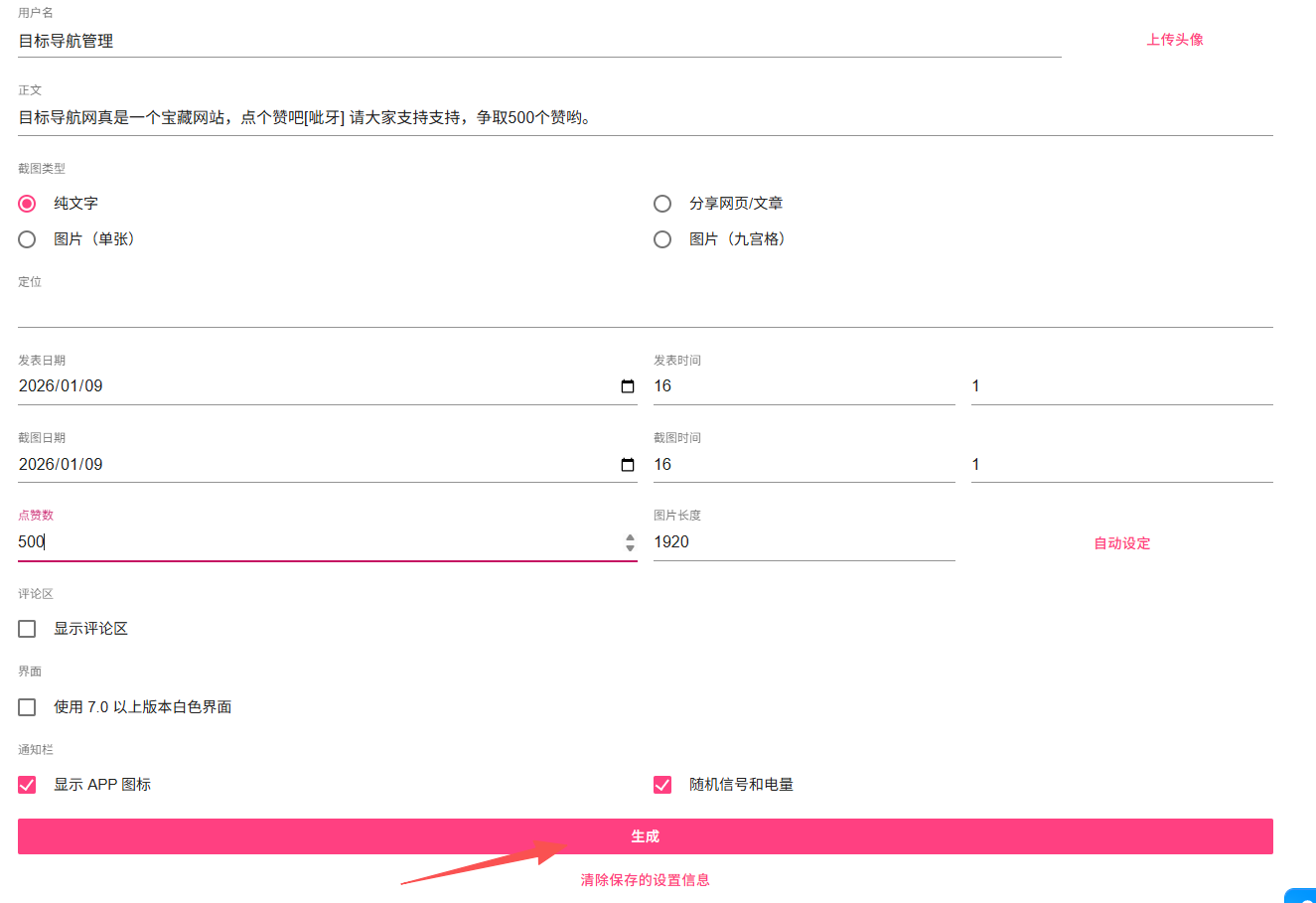Disable the 随机信号和电量 checkbox
The image size is (1316, 903).
[662, 784]
